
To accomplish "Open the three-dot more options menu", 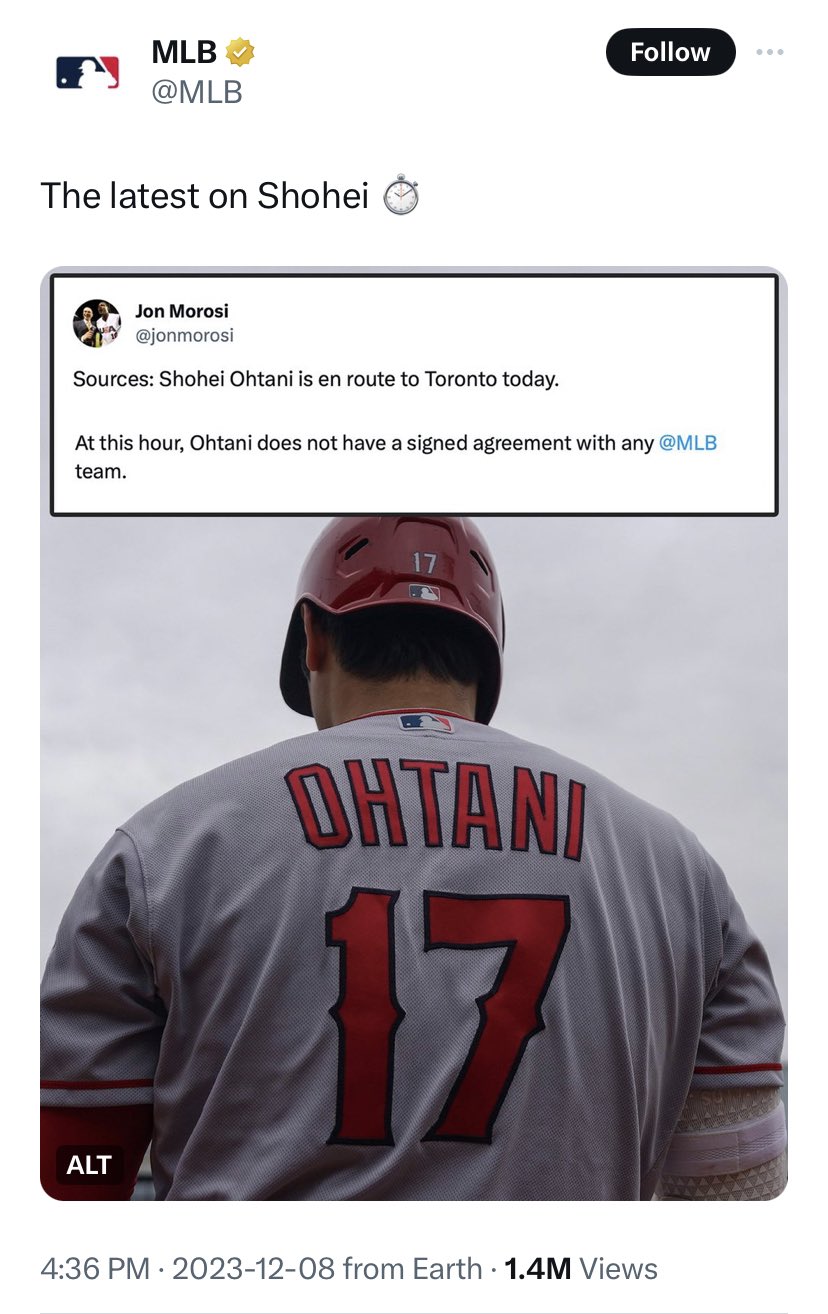I will tap(770, 52).
